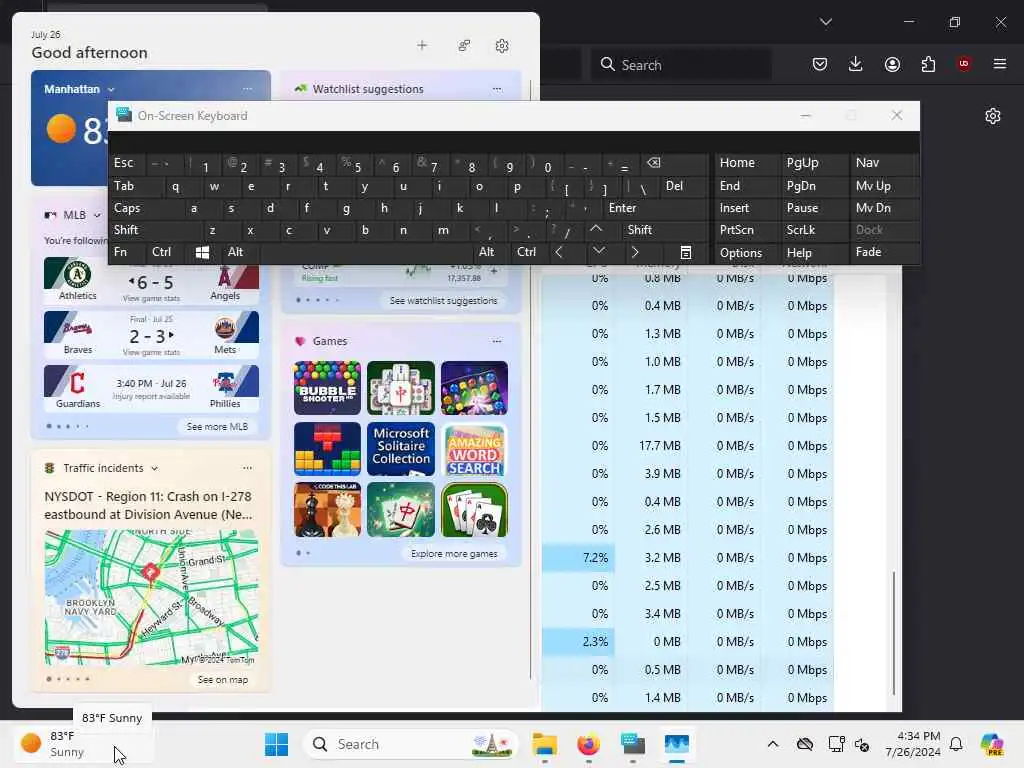Open the Watchlist suggestions more options

point(497,89)
